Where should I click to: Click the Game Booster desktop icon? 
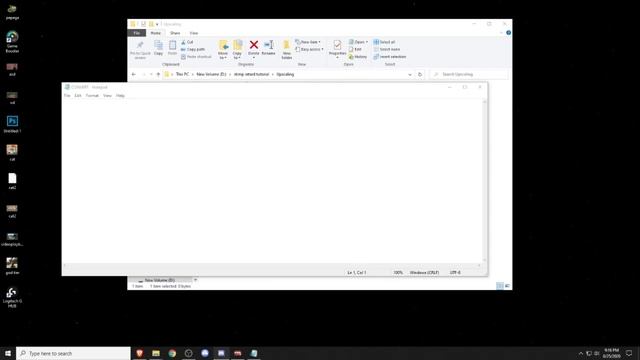(12, 42)
